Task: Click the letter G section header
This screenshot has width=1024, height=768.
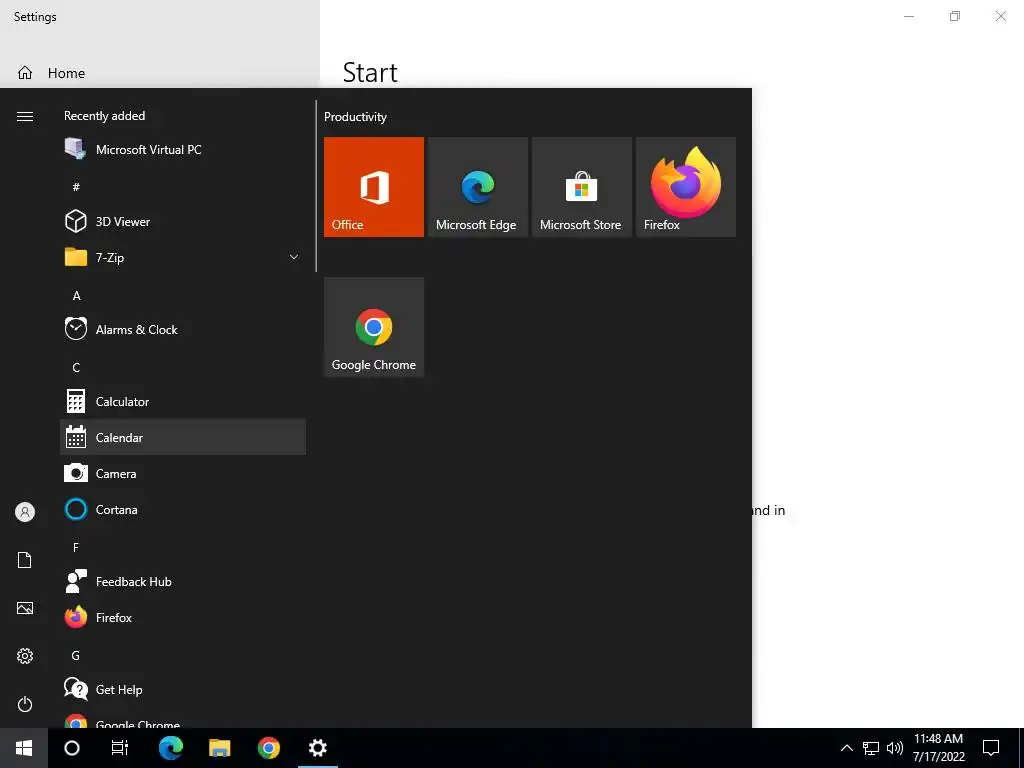Action: [76, 656]
